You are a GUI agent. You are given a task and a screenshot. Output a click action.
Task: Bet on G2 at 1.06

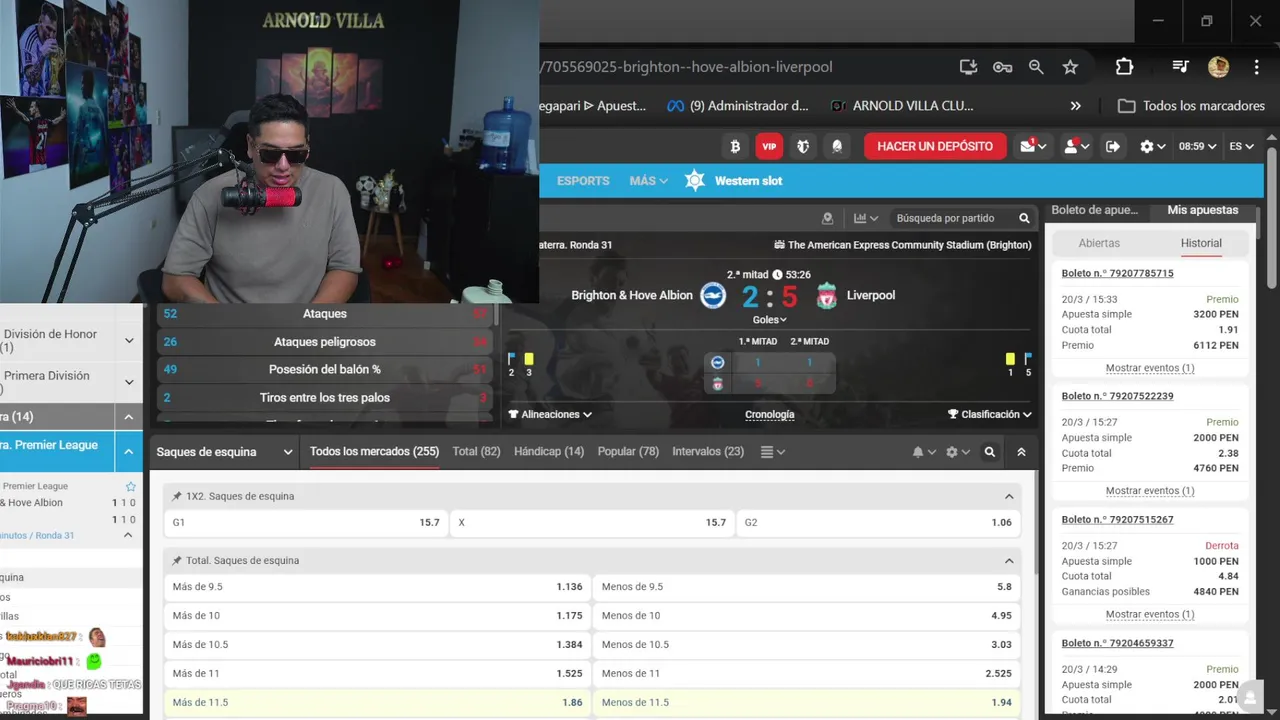[x=878, y=522]
